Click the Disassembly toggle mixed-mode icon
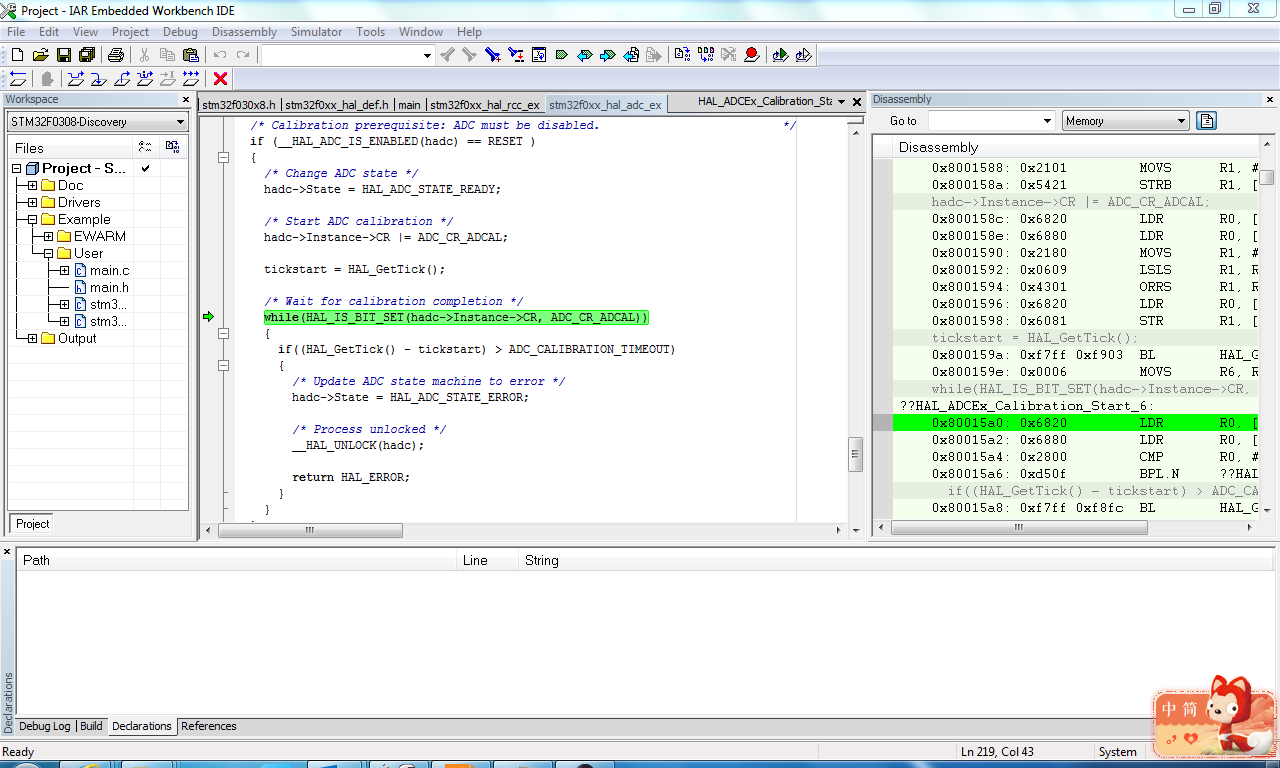The width and height of the screenshot is (1280, 768). (x=1207, y=121)
